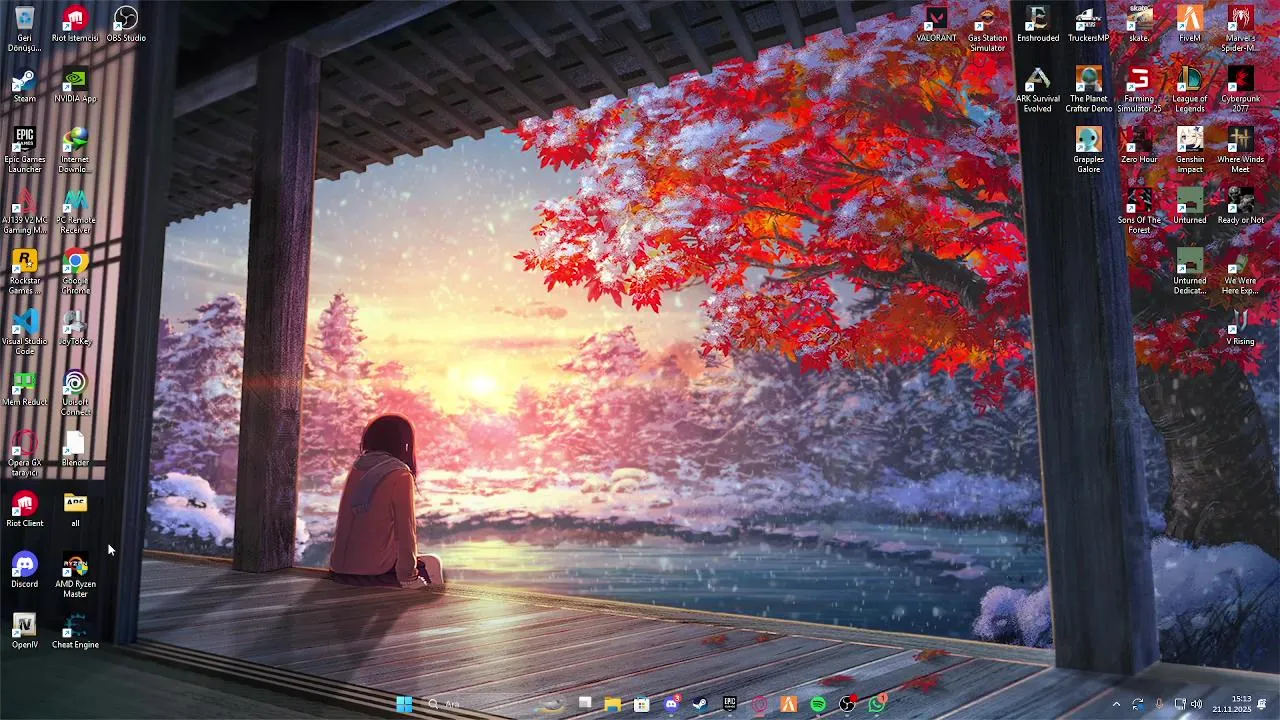
Task: Select the We Were Here Expeditions icon
Action: [x=1240, y=272]
